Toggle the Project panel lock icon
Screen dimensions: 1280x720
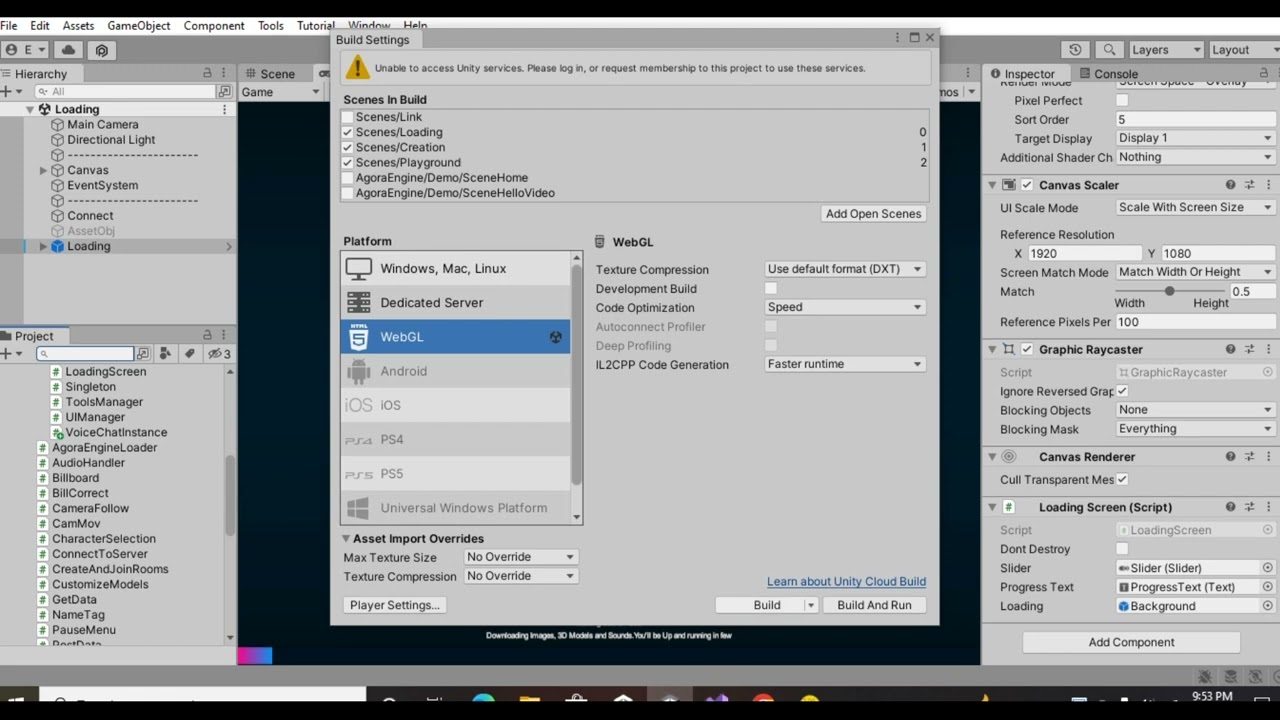(207, 335)
